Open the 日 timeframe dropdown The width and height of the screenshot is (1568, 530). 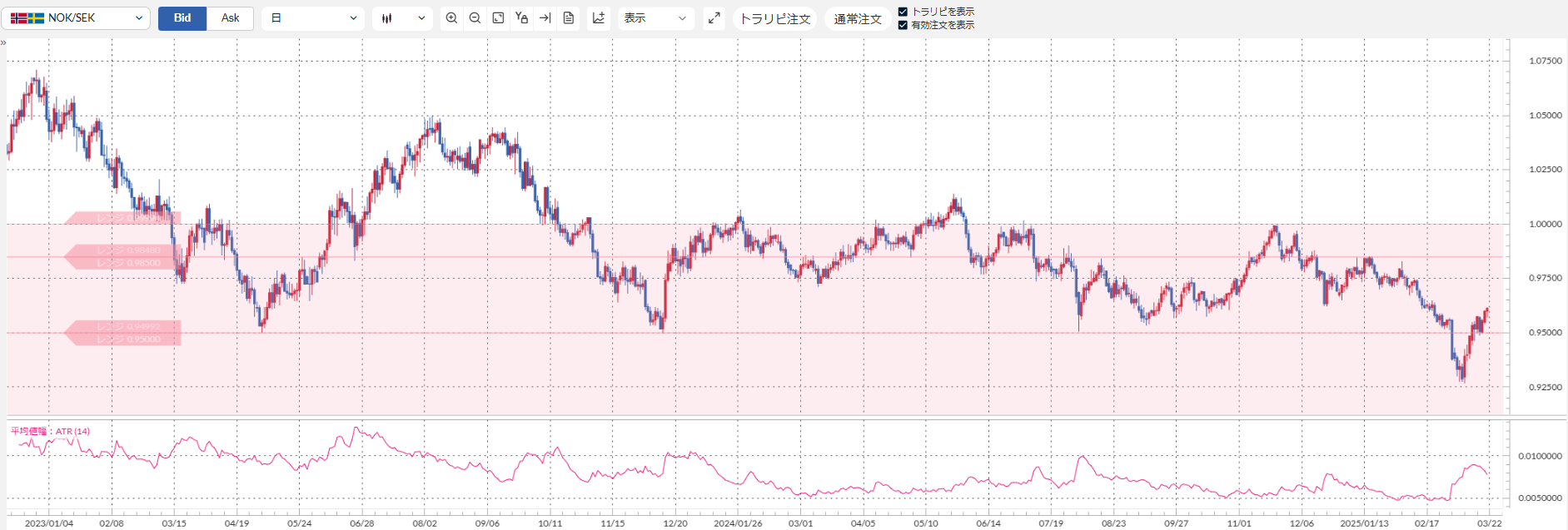313,17
